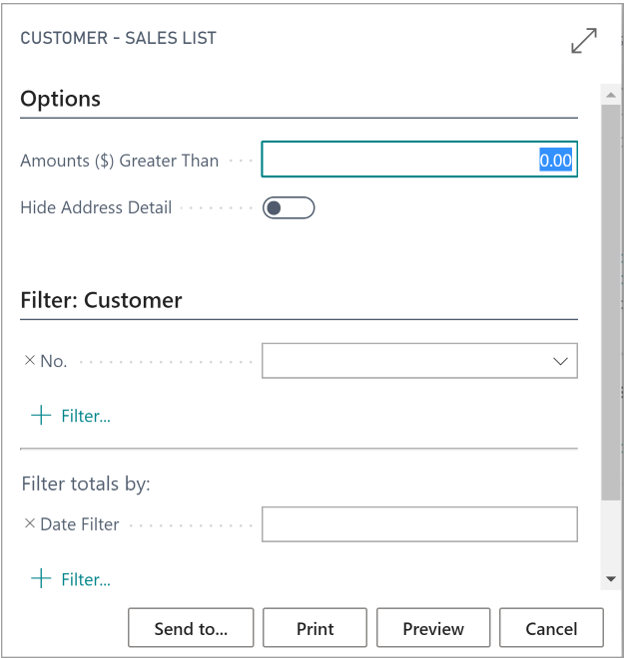Toggle Hide Address Detail switch
The image size is (627, 658).
click(289, 208)
